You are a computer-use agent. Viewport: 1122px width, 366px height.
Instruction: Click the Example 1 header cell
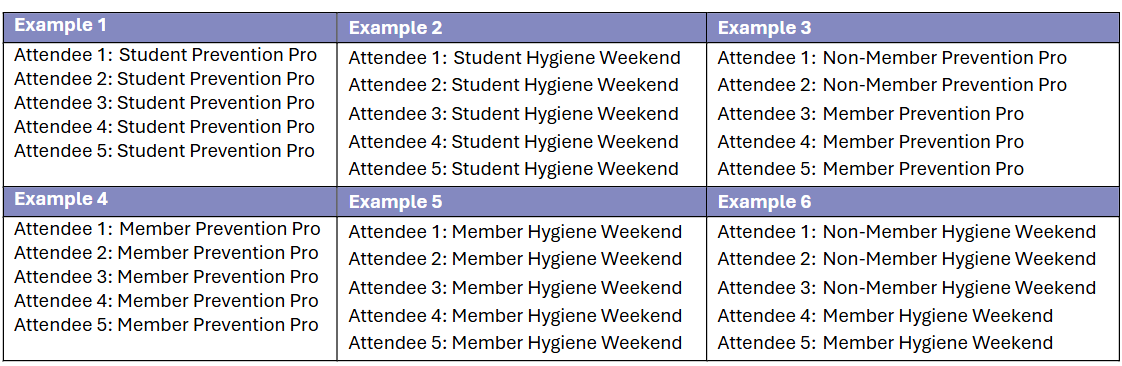[x=170, y=27]
